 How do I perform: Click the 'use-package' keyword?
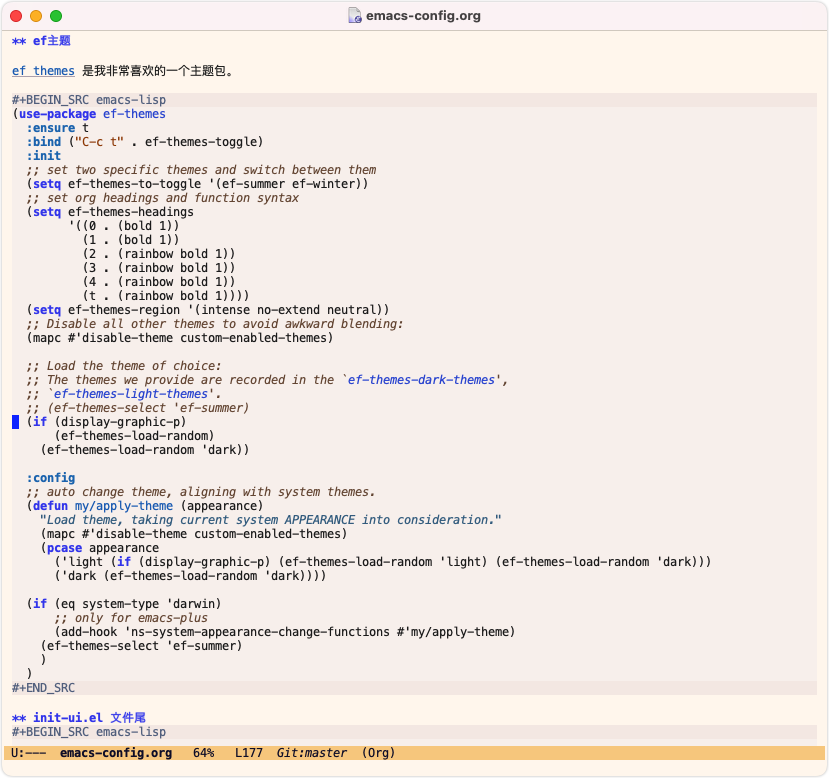(58, 114)
